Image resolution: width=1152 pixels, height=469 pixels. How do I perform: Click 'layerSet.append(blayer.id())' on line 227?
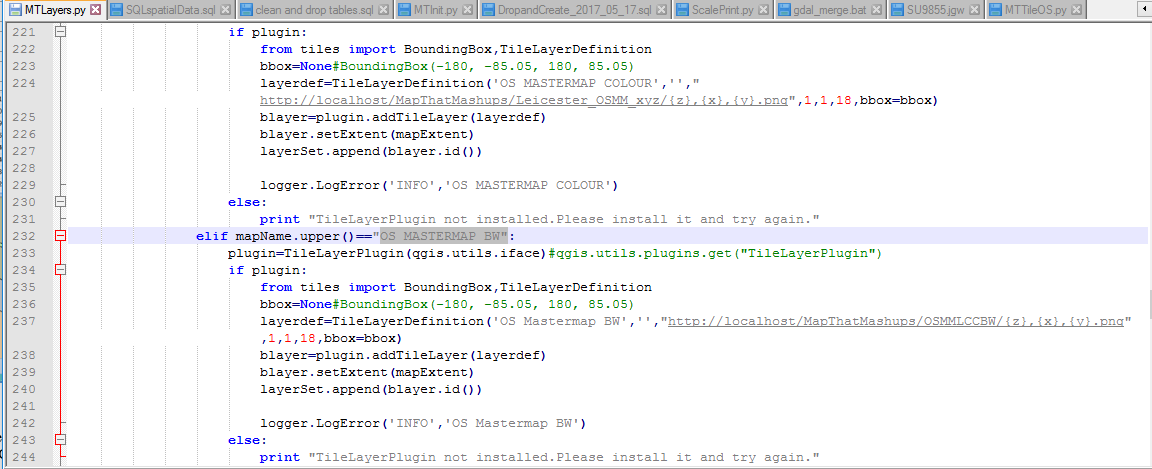pos(370,151)
